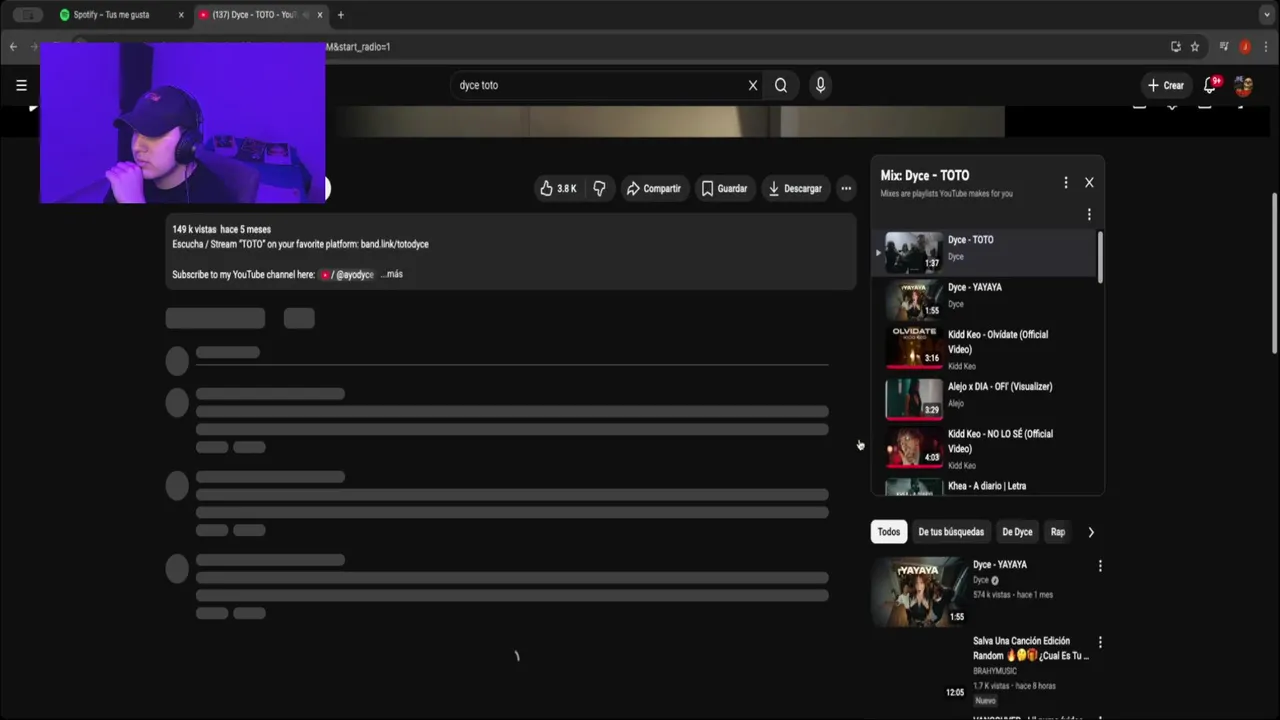Open options for the Dyce - YAYAYA recommendation
Viewport: 1280px width, 720px height.
pos(1100,566)
